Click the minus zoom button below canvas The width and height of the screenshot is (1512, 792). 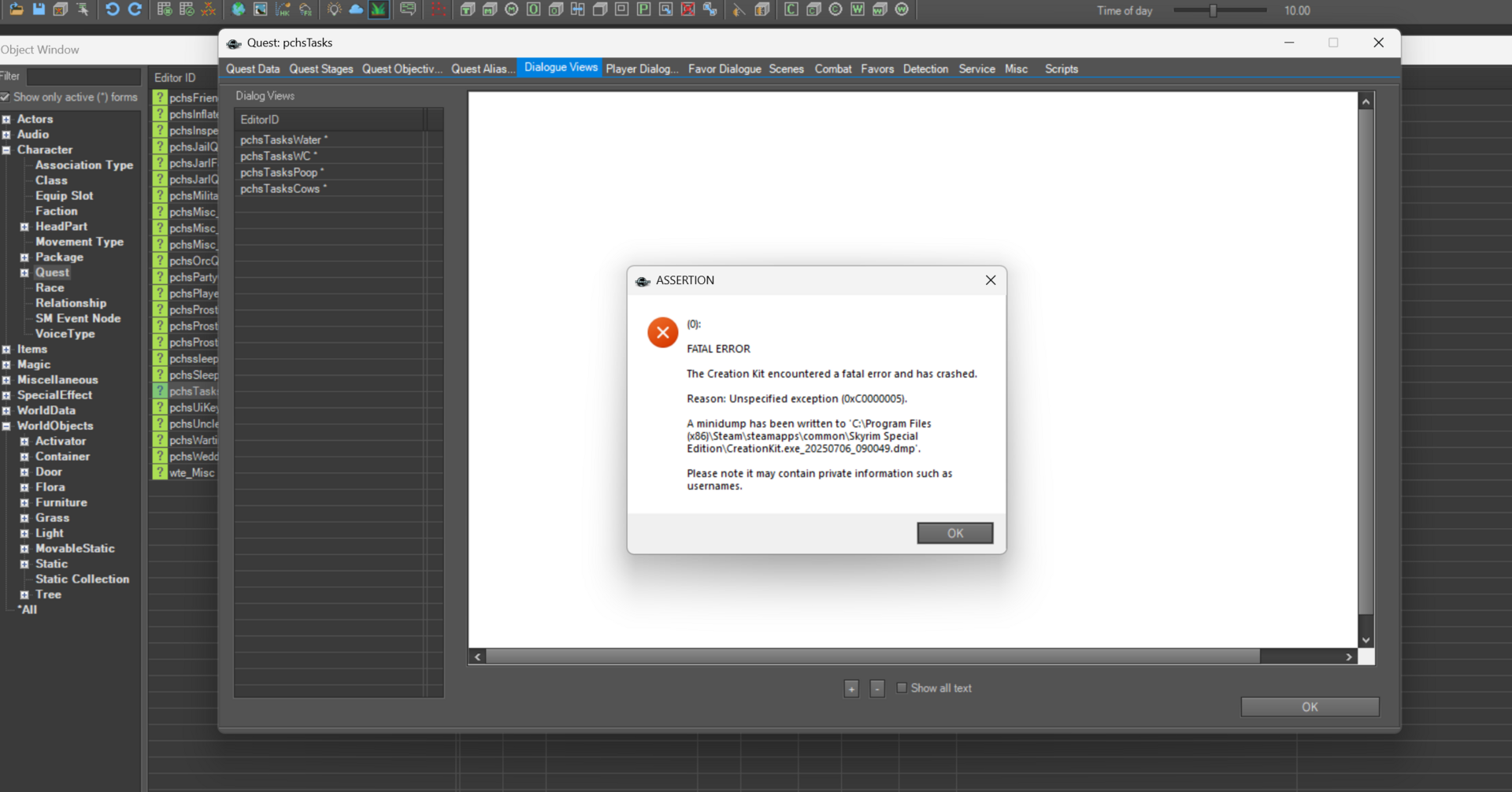click(877, 689)
